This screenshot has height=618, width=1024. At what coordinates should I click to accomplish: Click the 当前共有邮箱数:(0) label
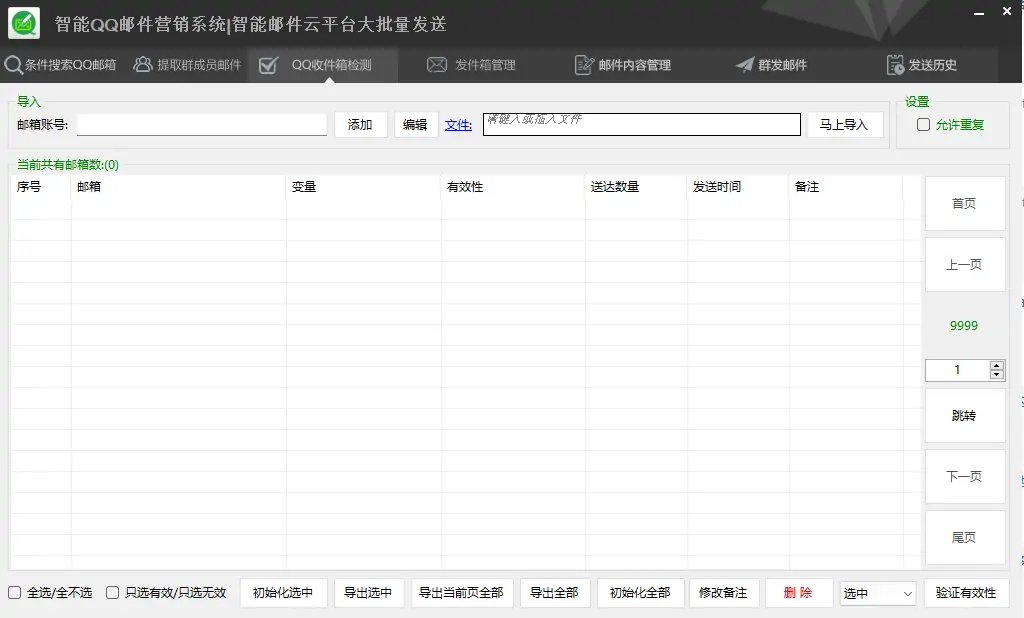(x=68, y=165)
